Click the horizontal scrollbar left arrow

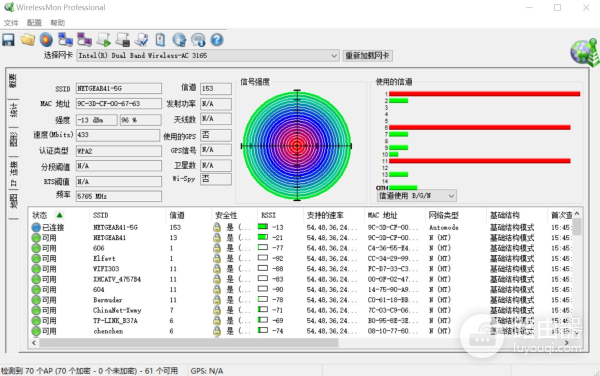[34, 343]
